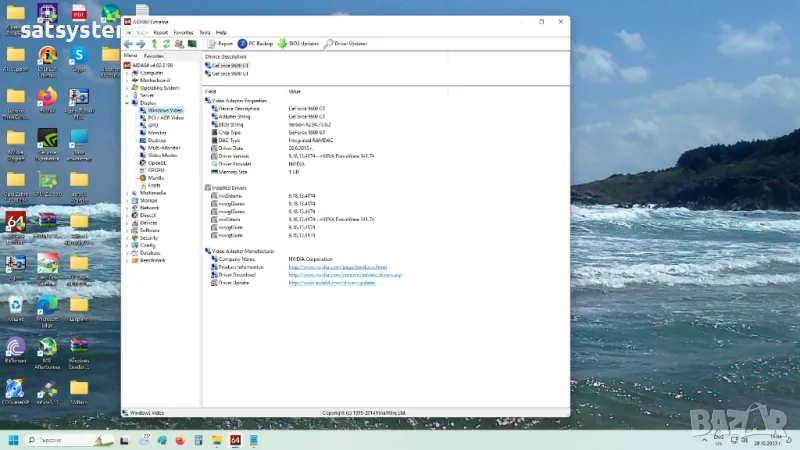Viewport: 800px width, 450px height.
Task: Click the Back navigation arrow in toolbar
Action: point(128,44)
